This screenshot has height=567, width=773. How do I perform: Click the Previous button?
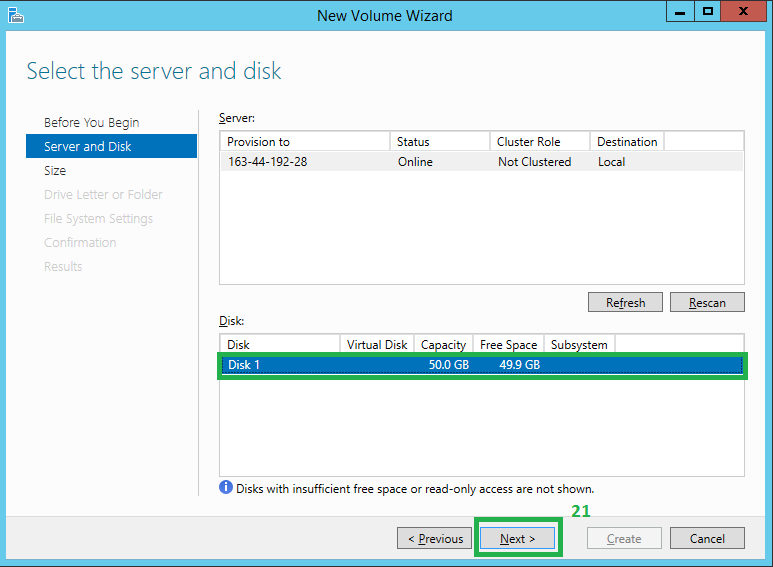(x=435, y=538)
